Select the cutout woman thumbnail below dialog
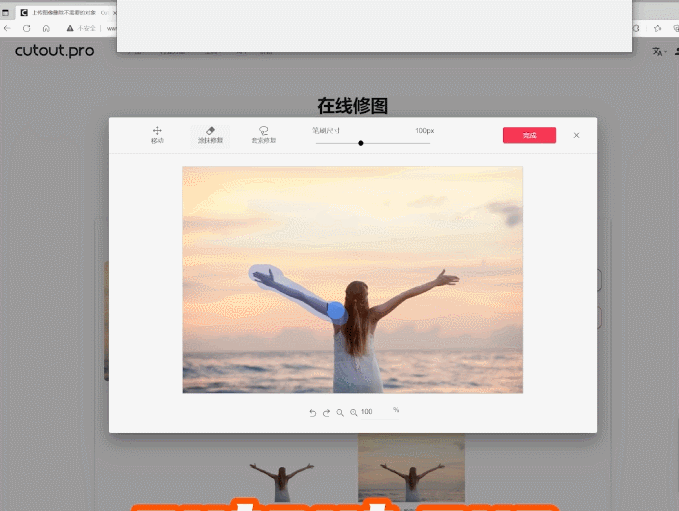Image resolution: width=679 pixels, height=511 pixels. point(281,481)
